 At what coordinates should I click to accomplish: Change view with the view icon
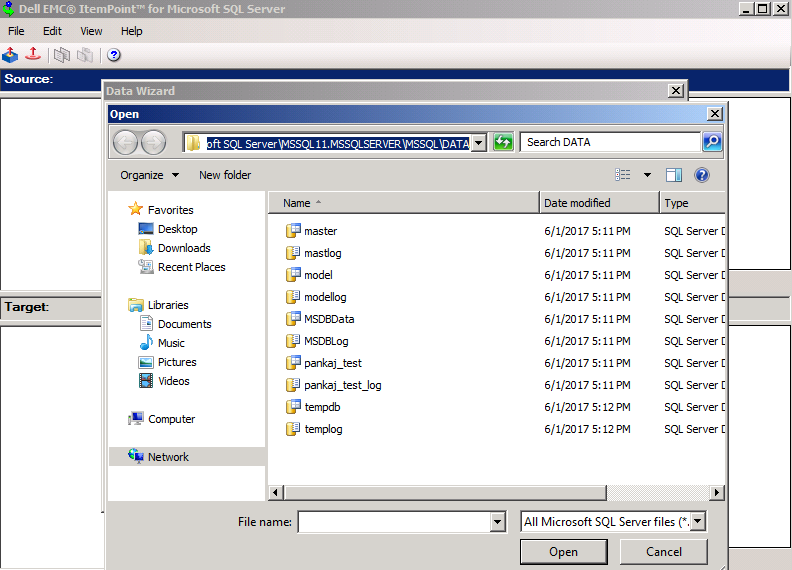[x=623, y=175]
